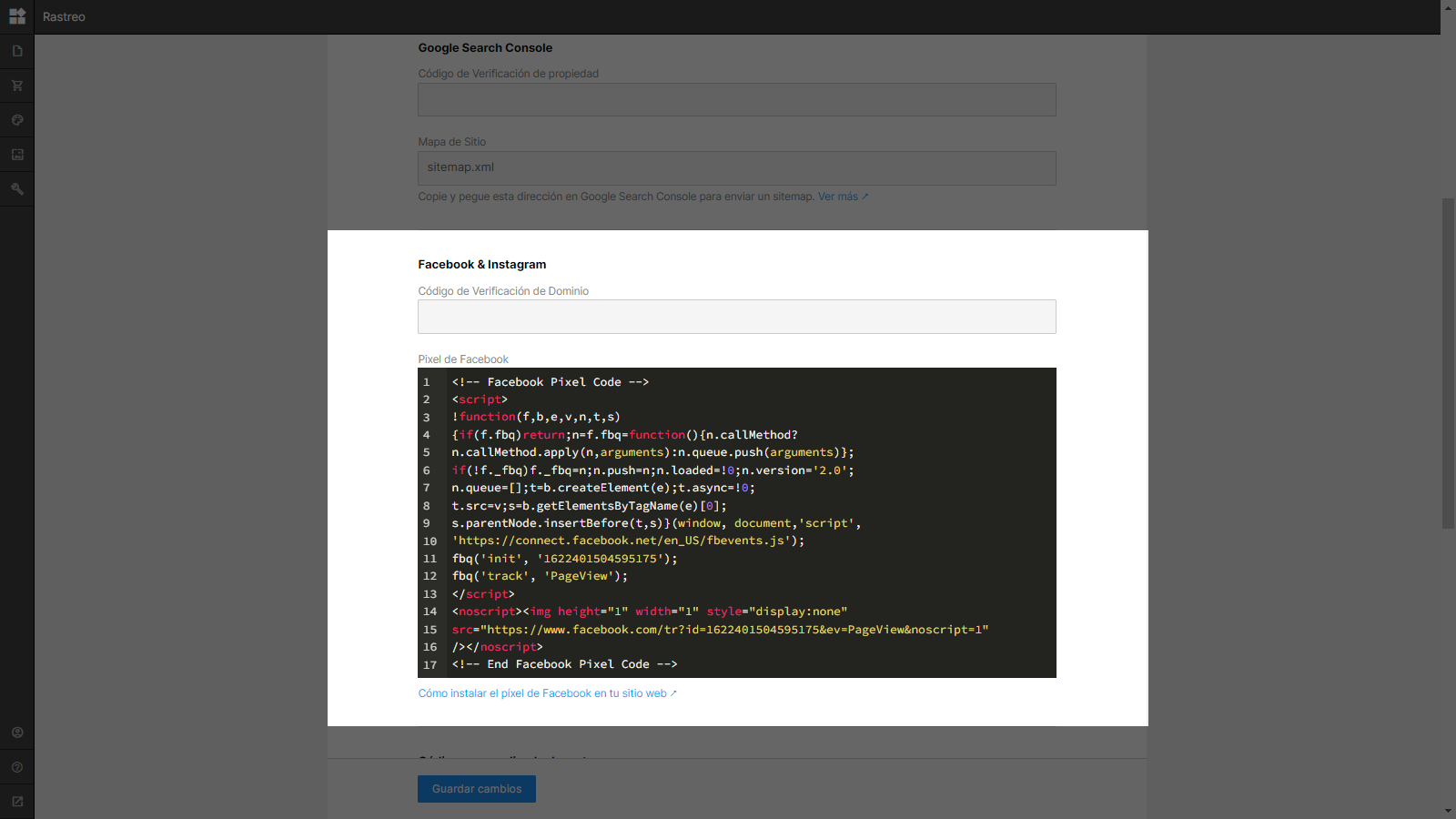Open the image media library icon
The height and width of the screenshot is (819, 1456).
point(17,155)
